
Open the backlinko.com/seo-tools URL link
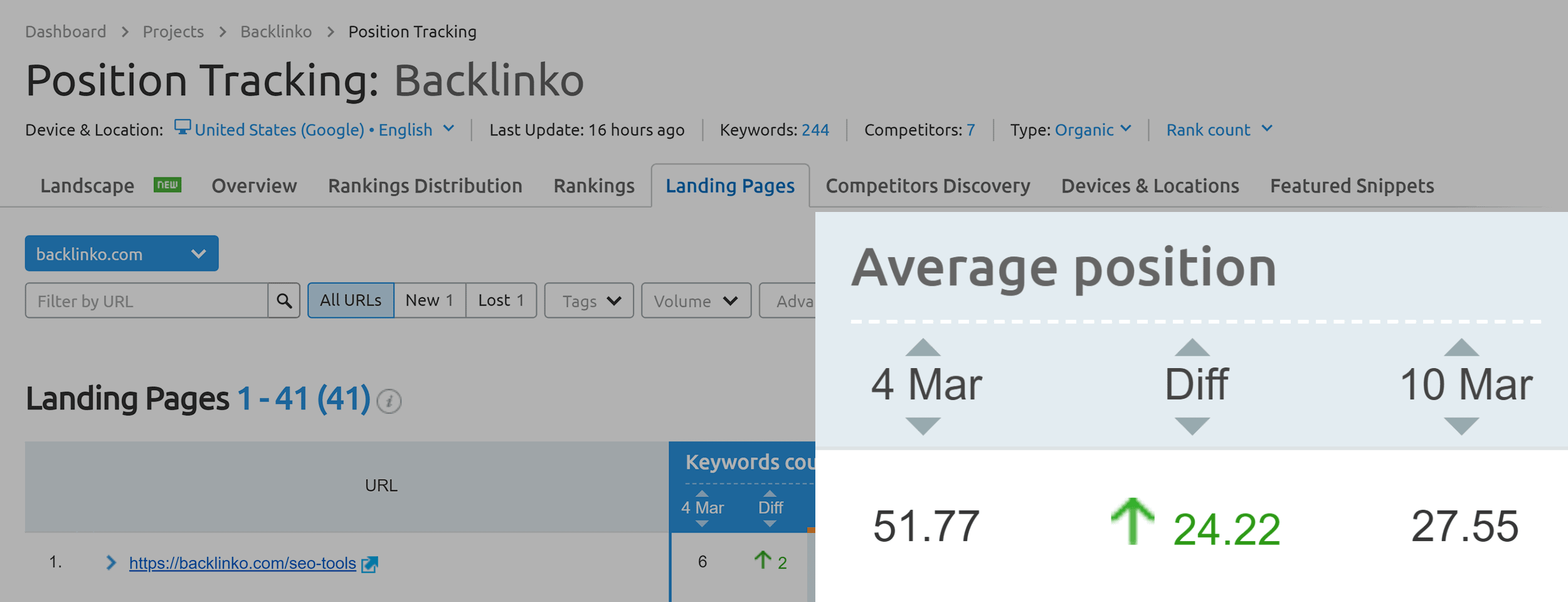243,563
